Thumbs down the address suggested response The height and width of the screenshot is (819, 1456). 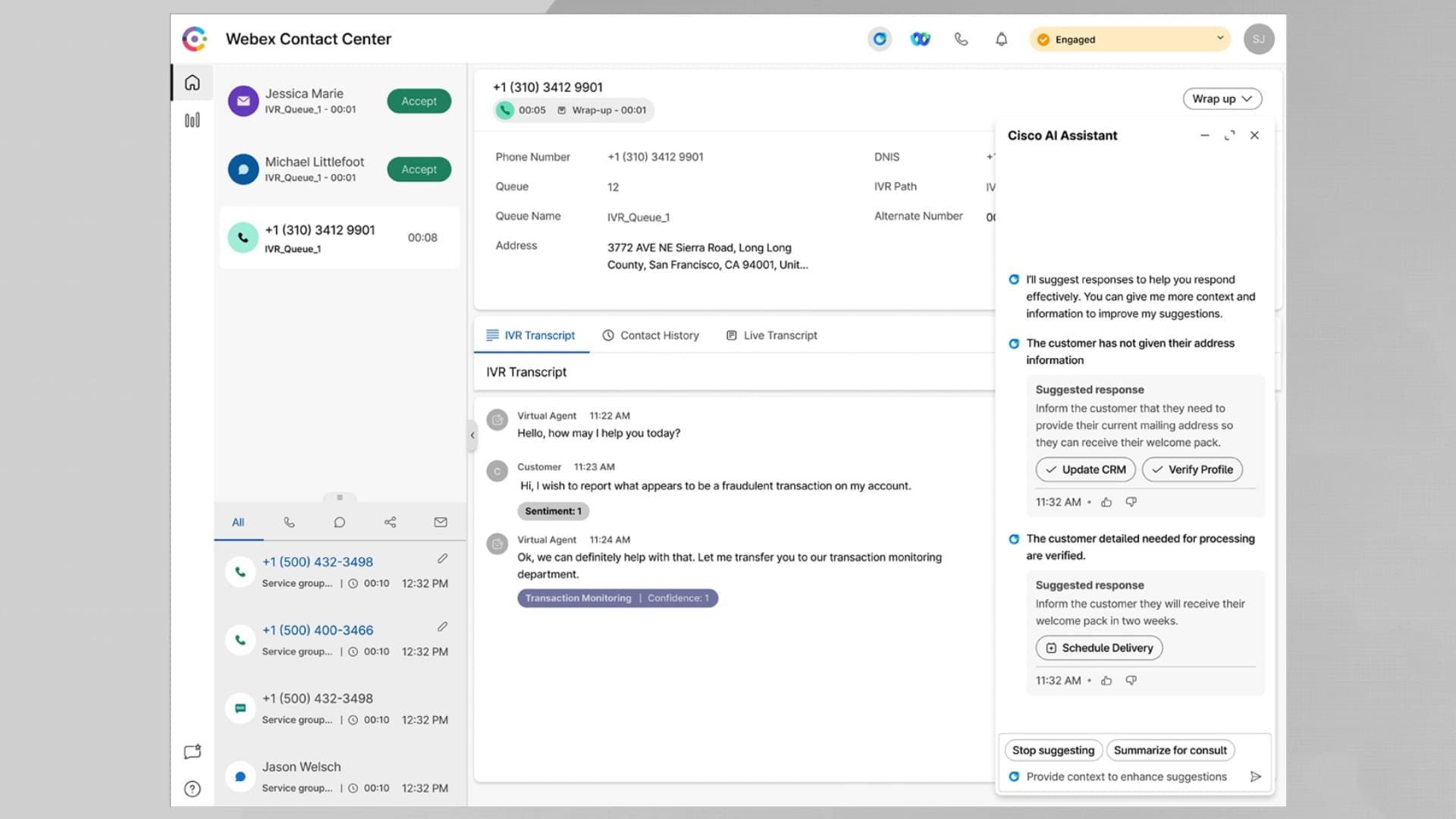(x=1131, y=502)
